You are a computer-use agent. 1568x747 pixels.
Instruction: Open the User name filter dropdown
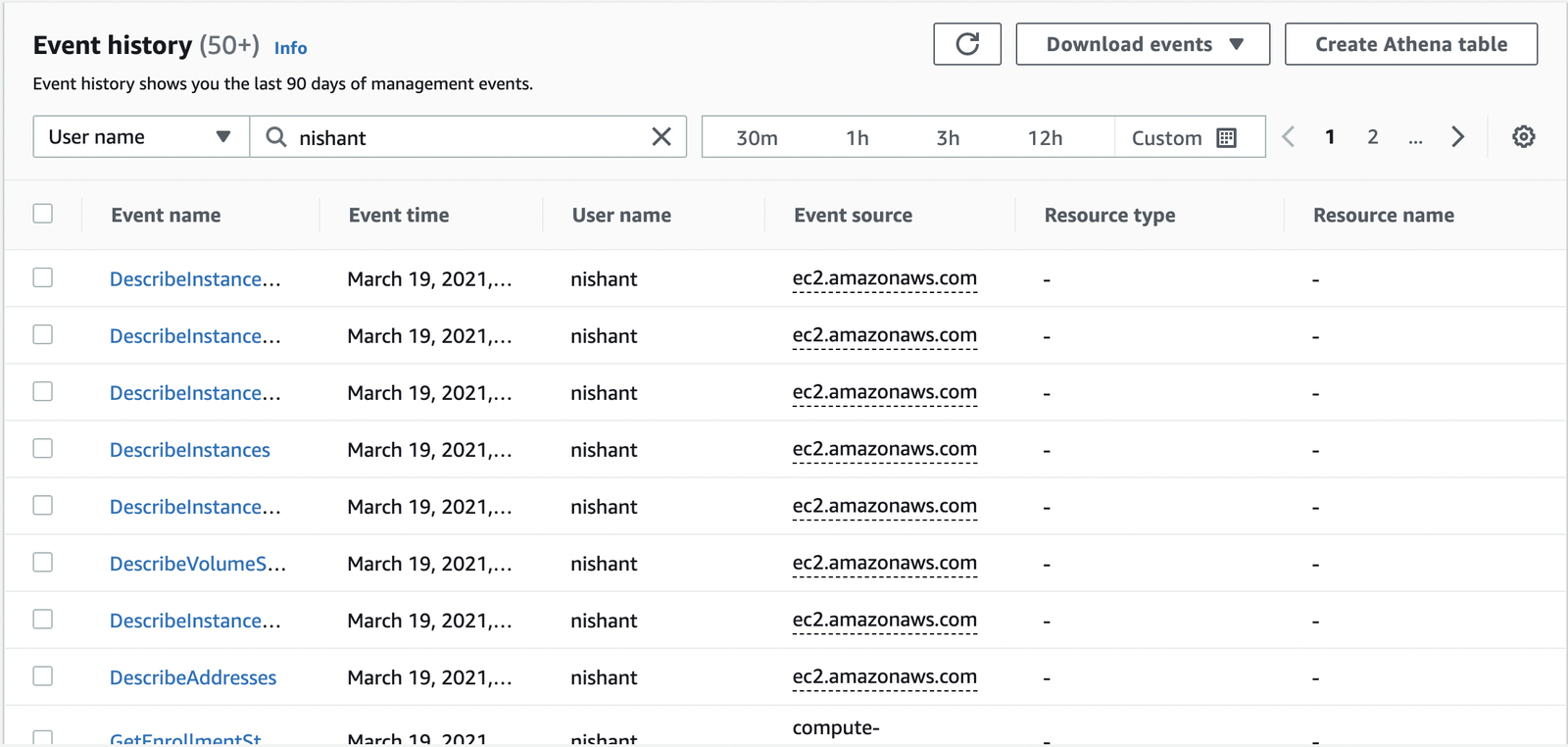tap(140, 137)
